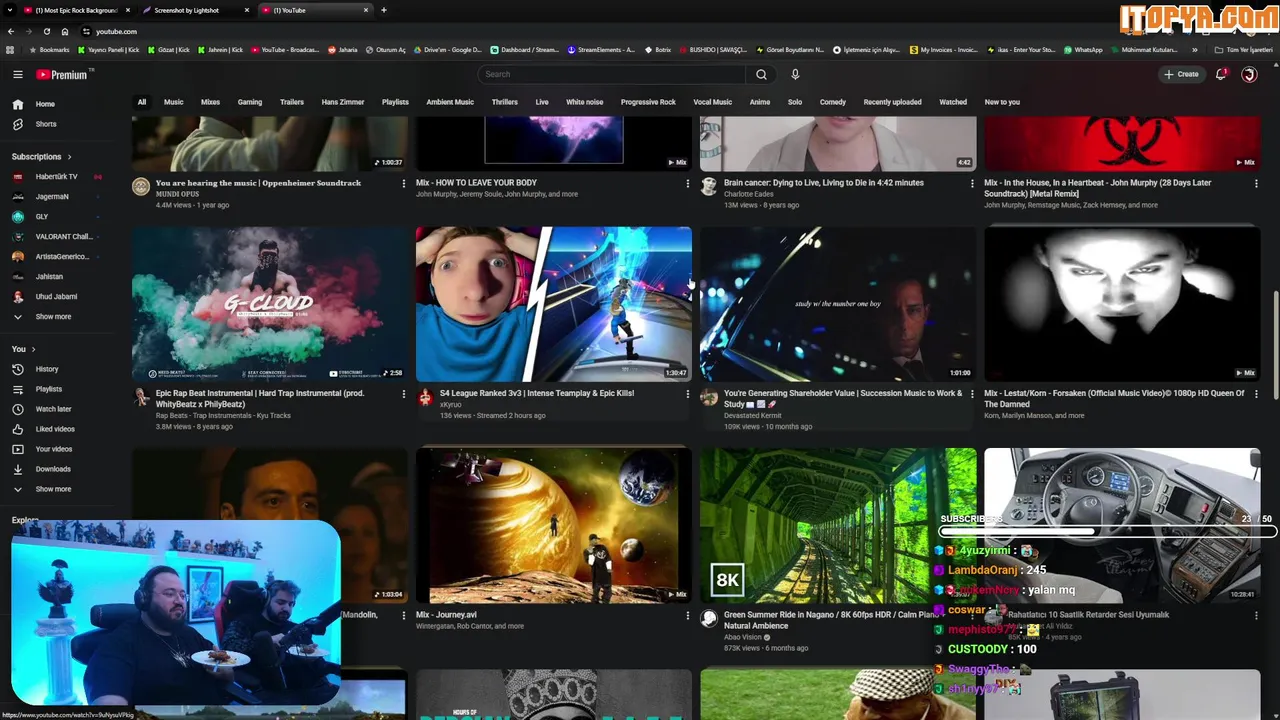Open the Bookmarks bookmark
Viewport: 1280px width, 720px height.
click(x=49, y=50)
